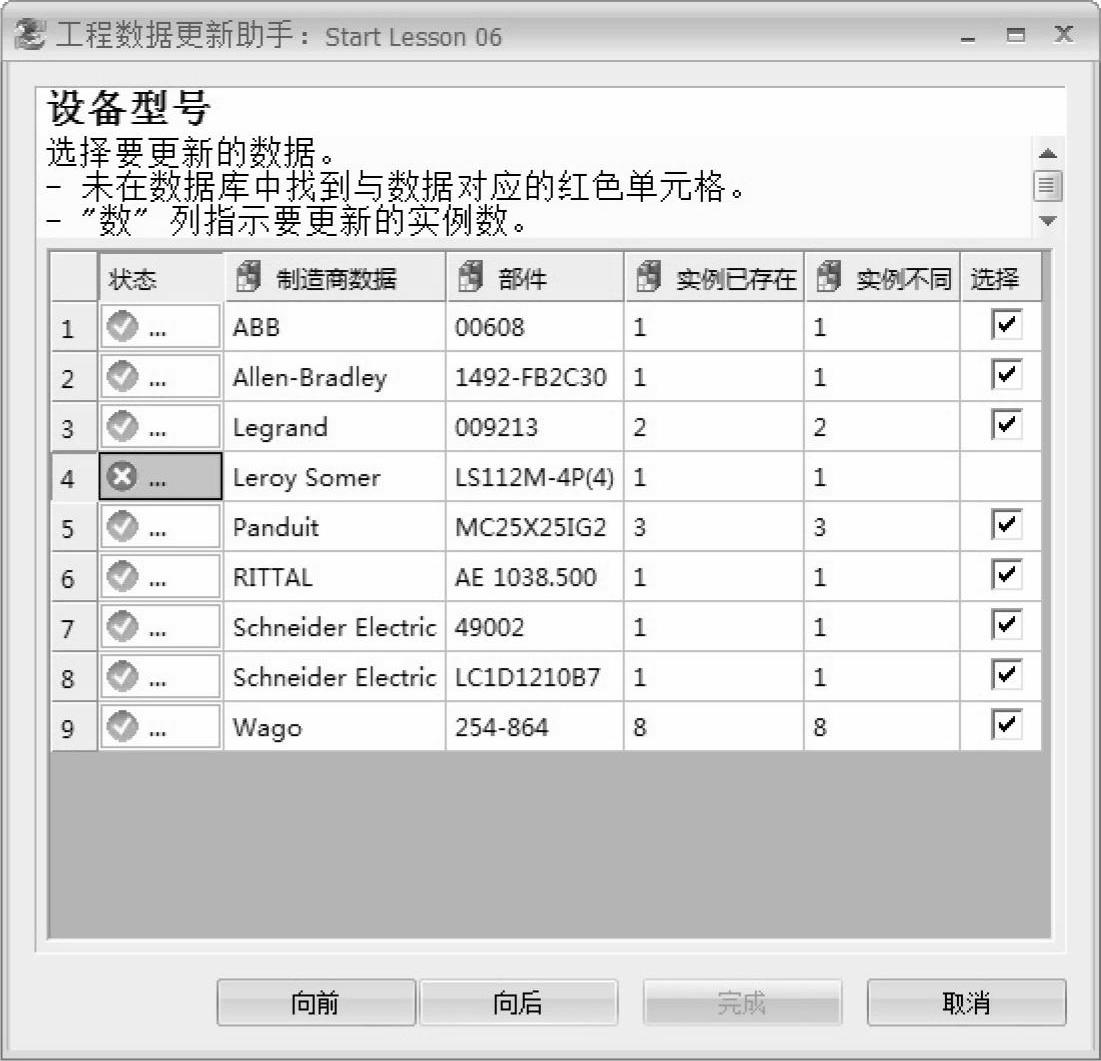Click the icon in the 部件 column header

tap(470, 276)
